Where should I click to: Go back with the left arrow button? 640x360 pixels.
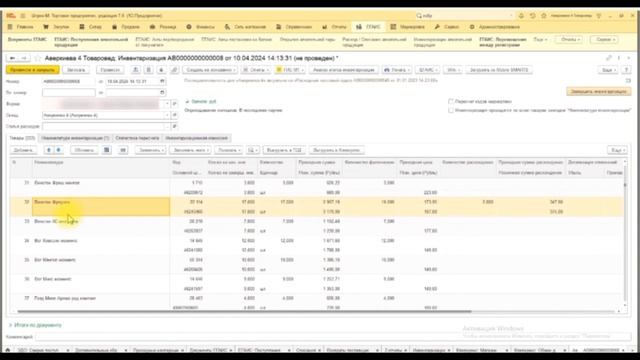13,58
